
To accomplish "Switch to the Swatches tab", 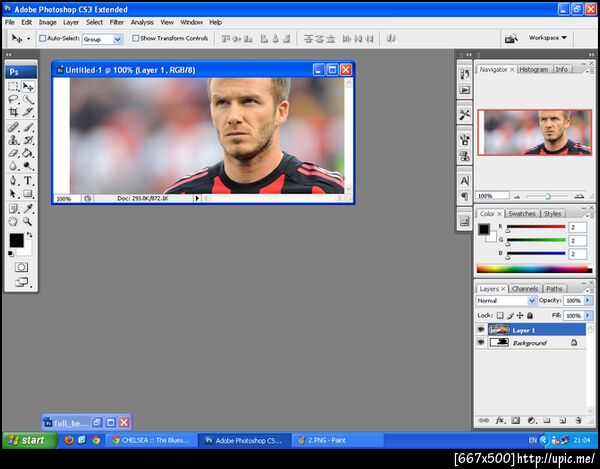I will pyautogui.click(x=522, y=213).
